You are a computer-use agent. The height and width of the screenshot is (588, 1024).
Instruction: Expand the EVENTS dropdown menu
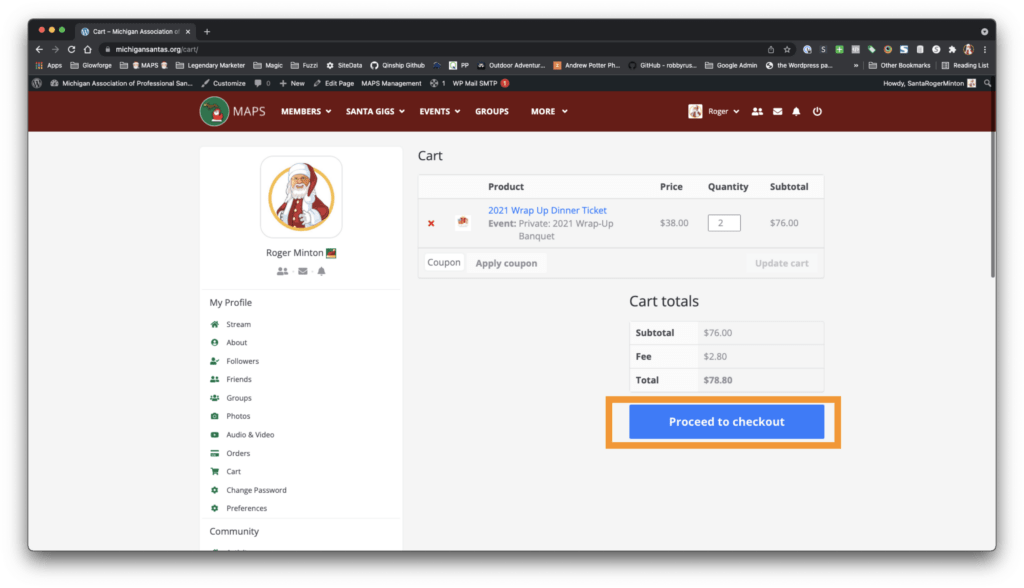pos(440,112)
